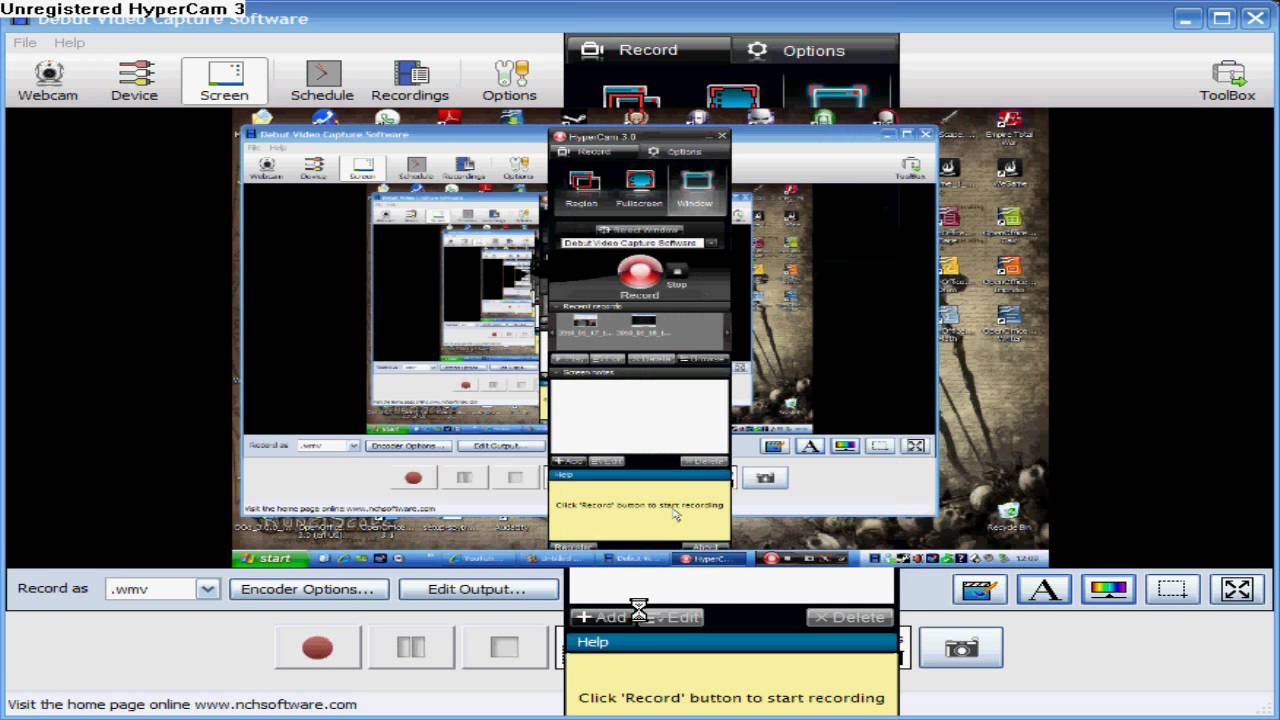Image resolution: width=1280 pixels, height=720 pixels.
Task: Open the Help menu in Debut
Action: click(x=69, y=43)
